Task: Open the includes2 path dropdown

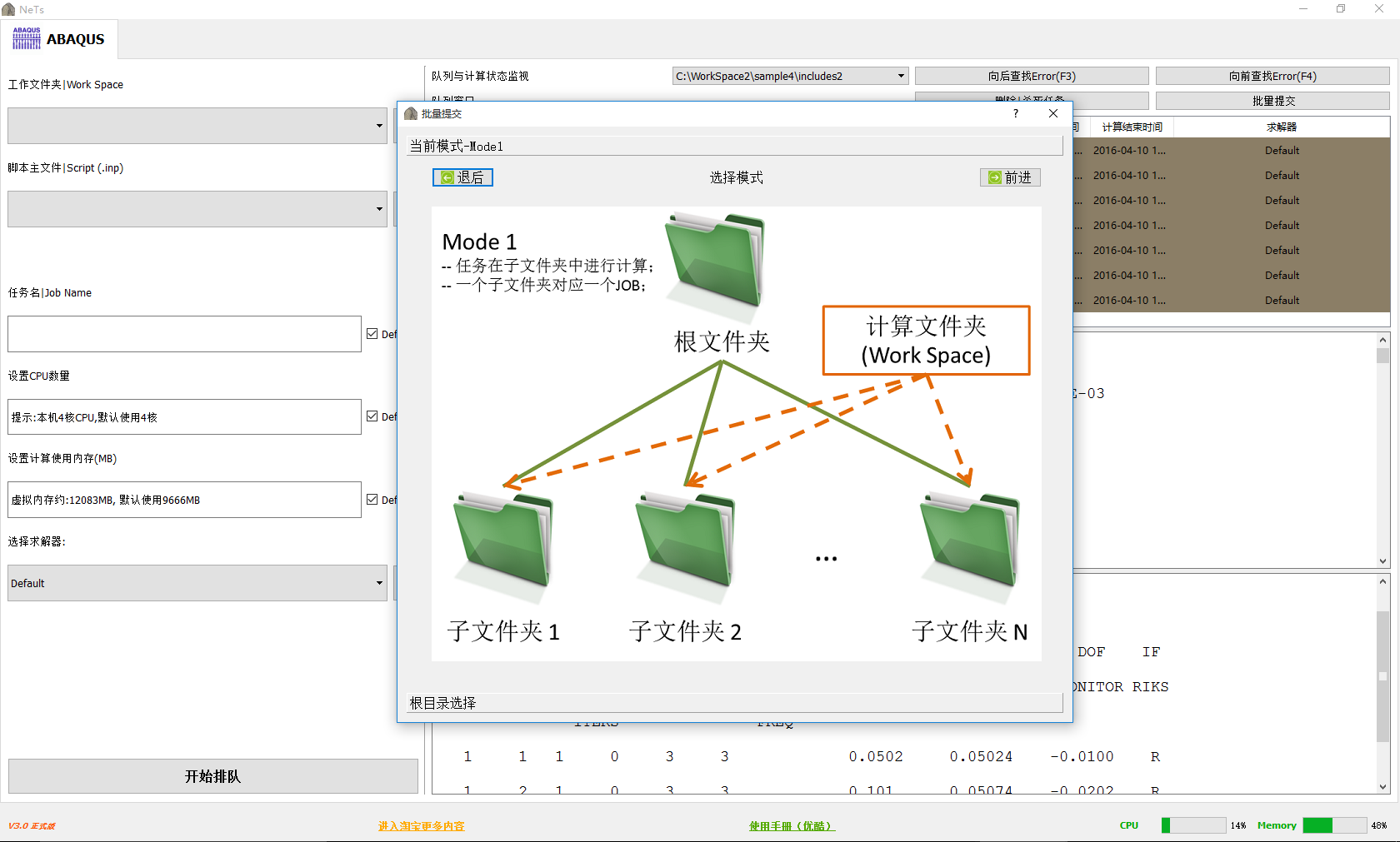Action: 900,76
